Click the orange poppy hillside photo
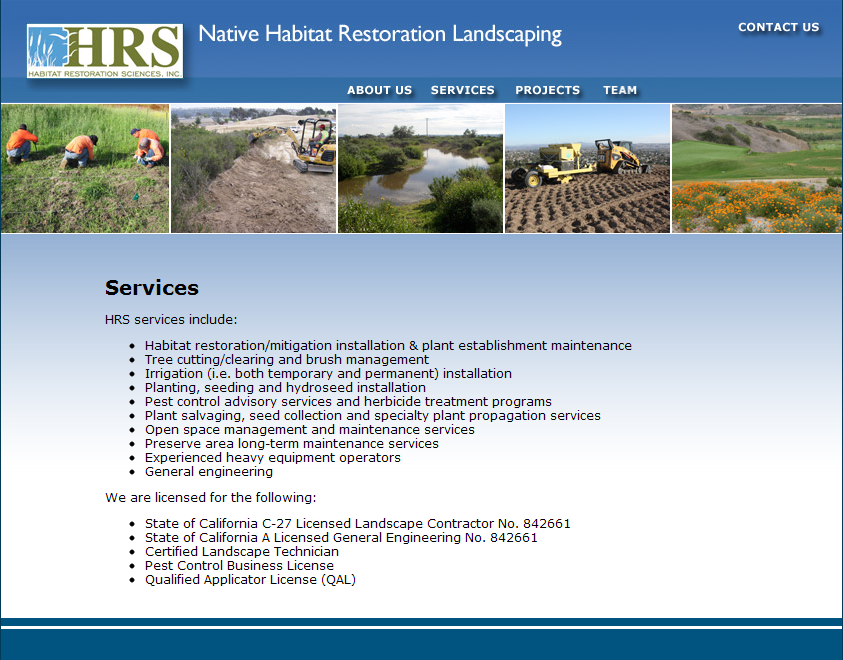This screenshot has height=660, width=843. (x=757, y=168)
